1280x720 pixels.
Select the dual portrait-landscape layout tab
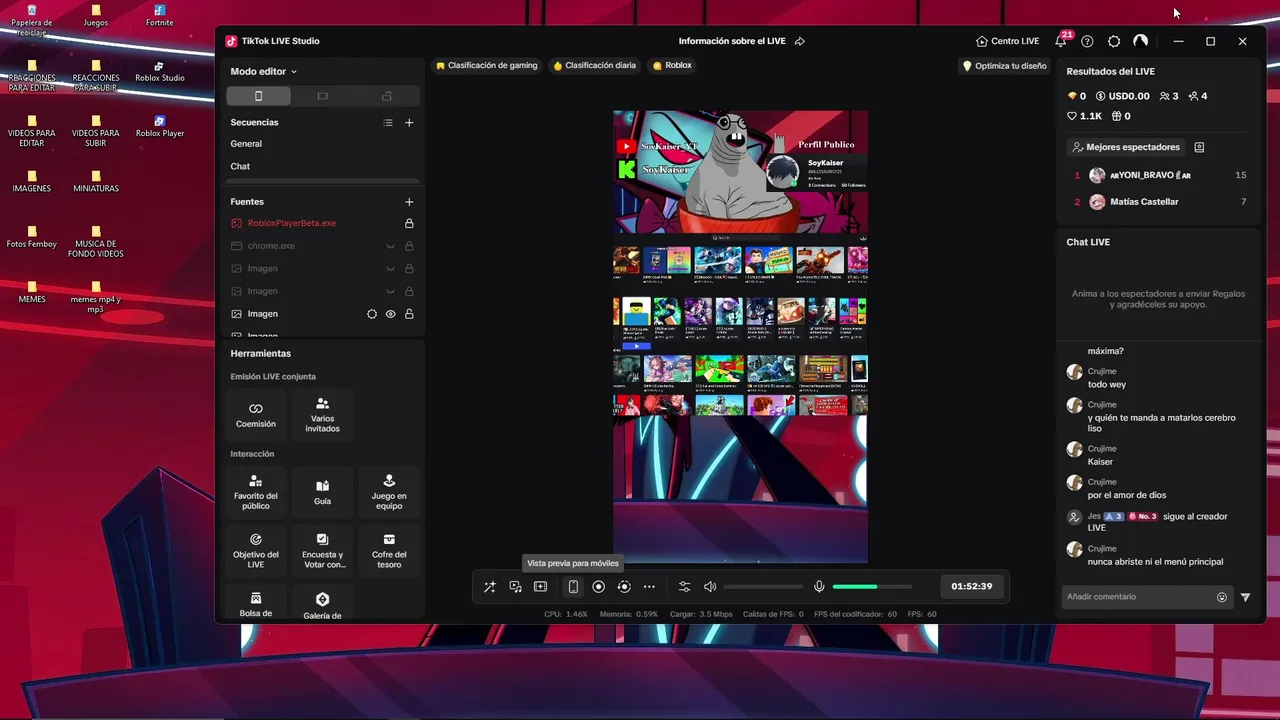[x=387, y=96]
